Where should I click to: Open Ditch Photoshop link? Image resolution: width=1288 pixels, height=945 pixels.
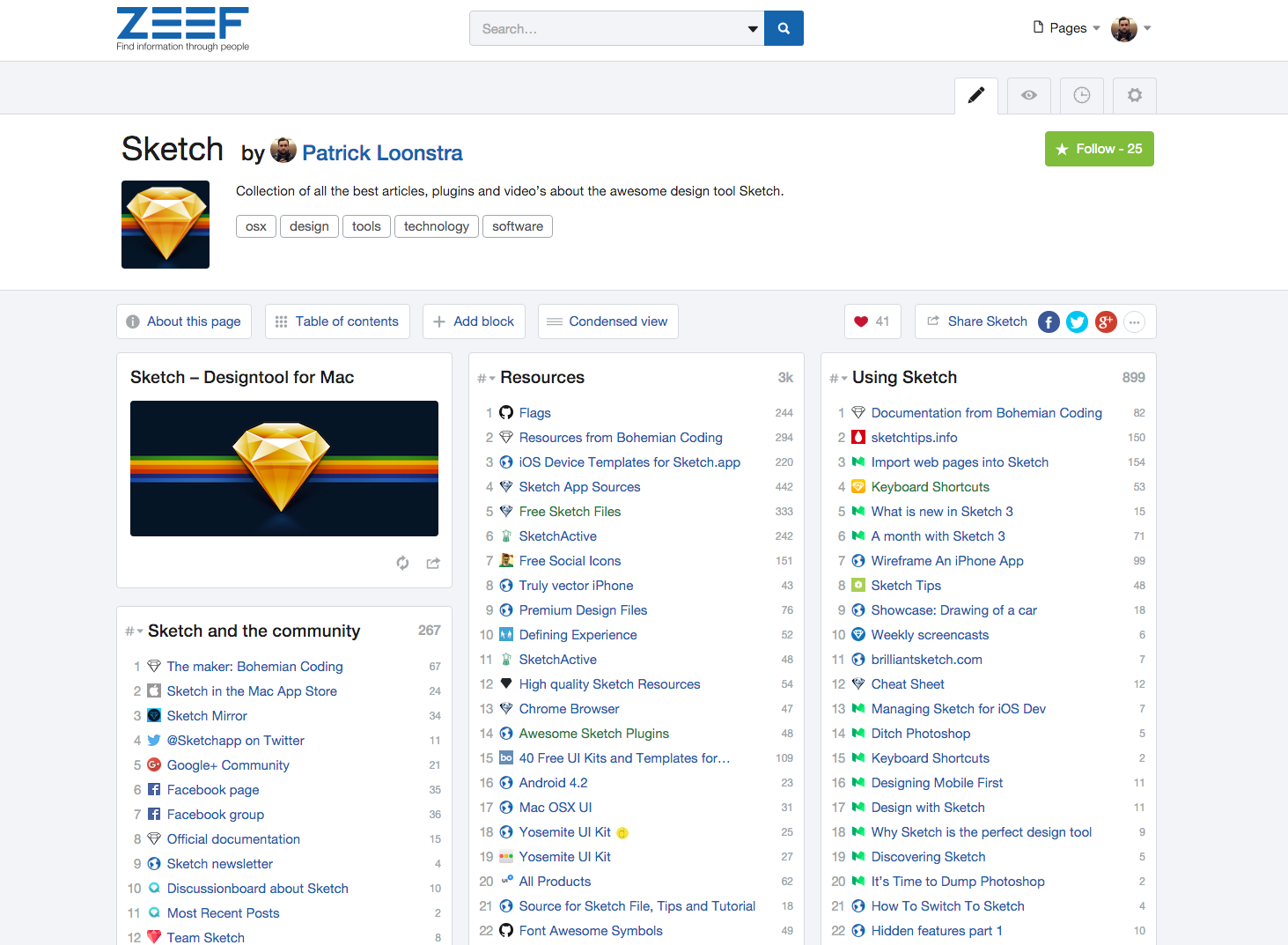(x=921, y=734)
